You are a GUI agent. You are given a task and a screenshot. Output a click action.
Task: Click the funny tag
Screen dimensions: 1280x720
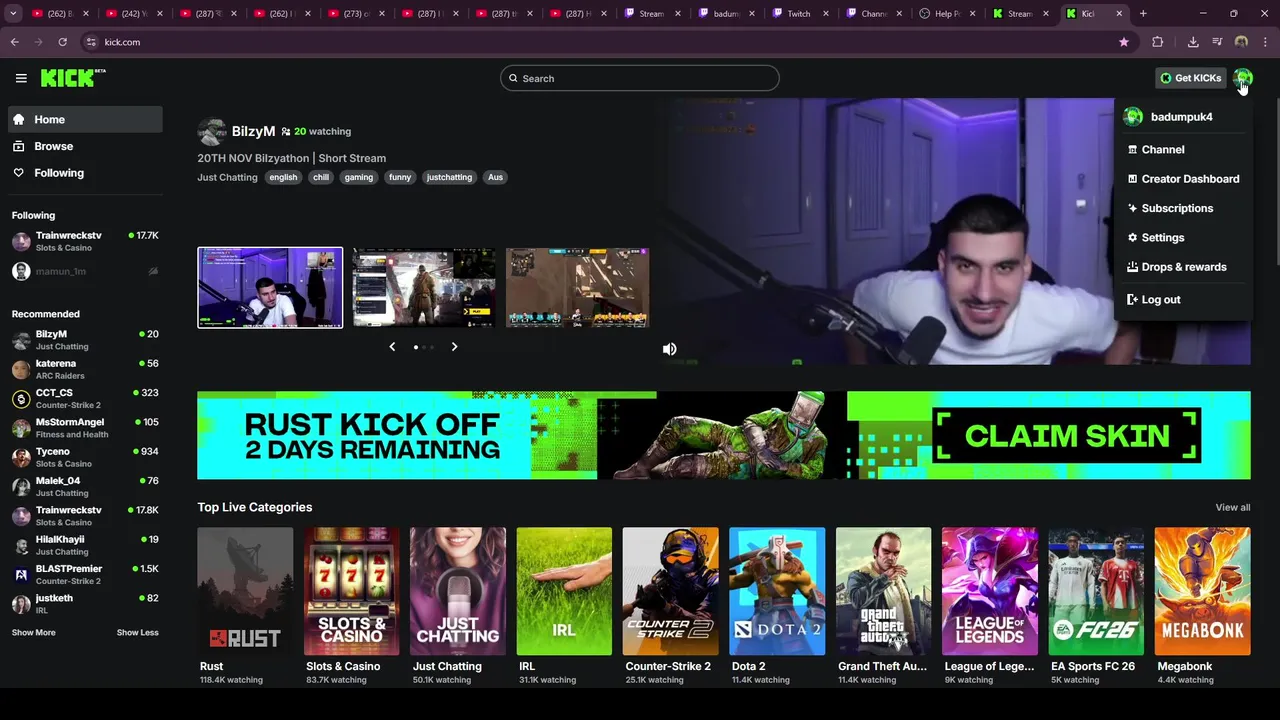400,177
